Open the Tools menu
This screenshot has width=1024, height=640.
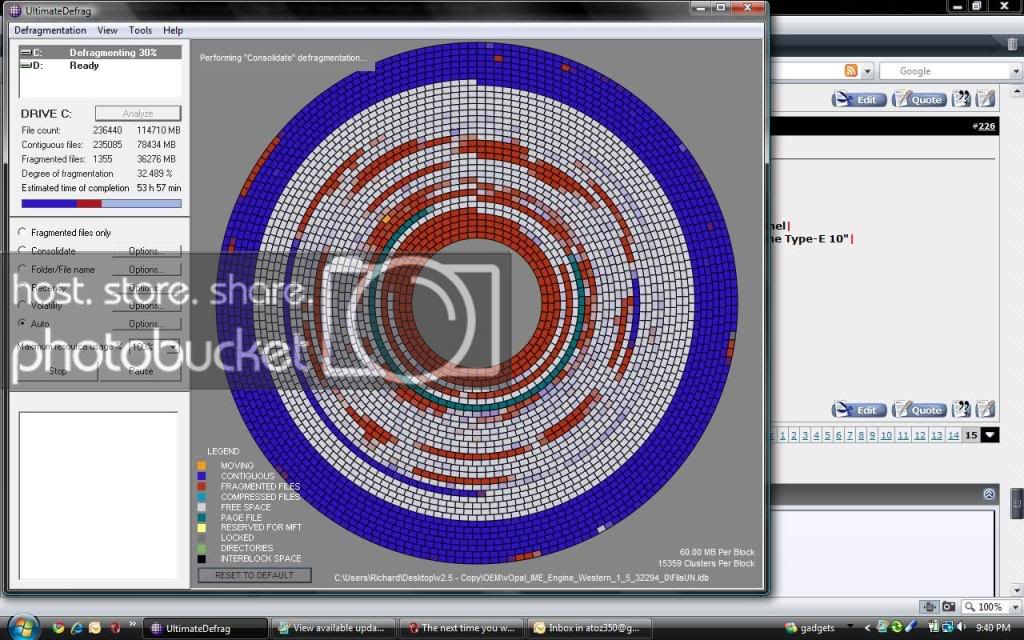tap(140, 30)
